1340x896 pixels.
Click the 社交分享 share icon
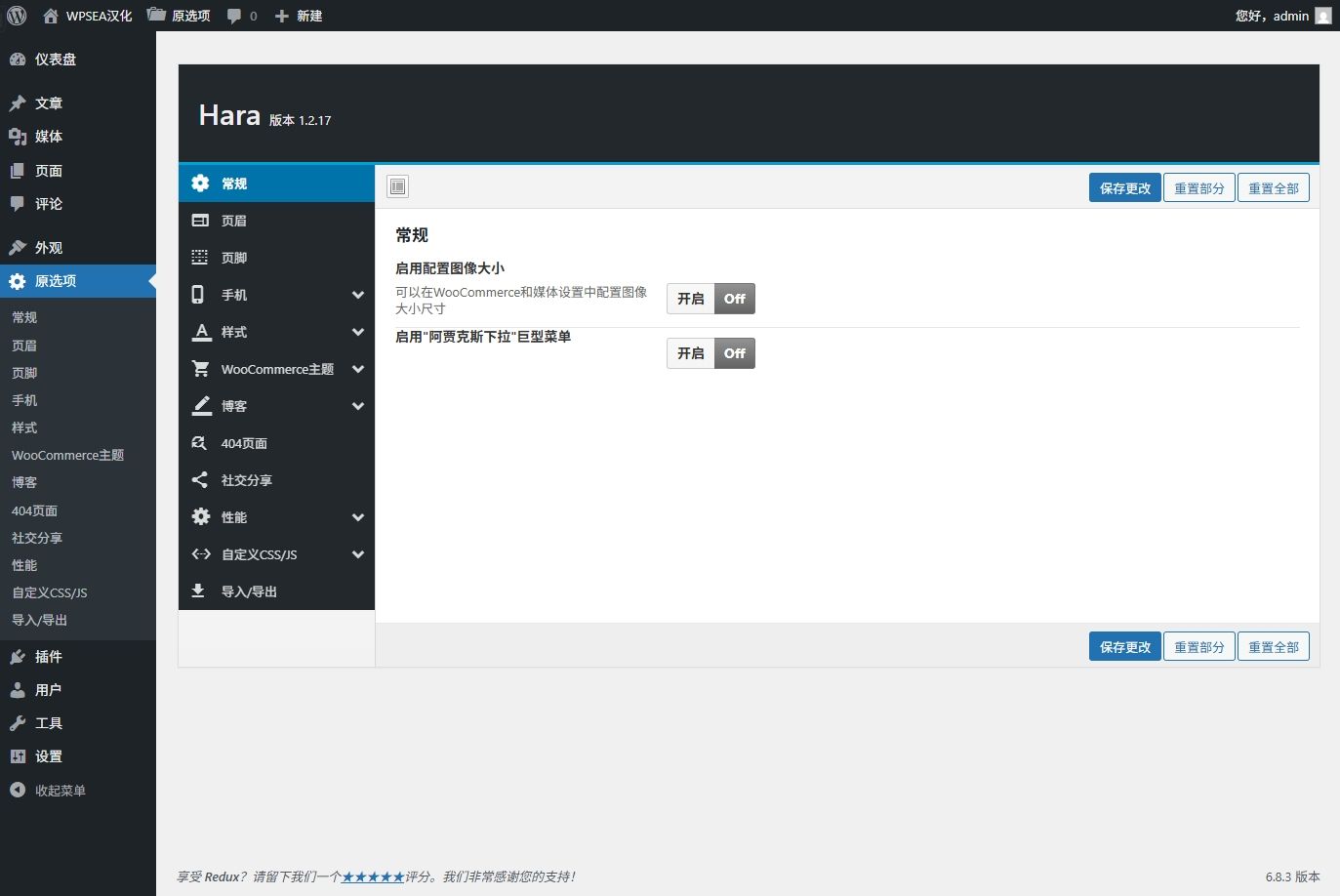[x=200, y=480]
